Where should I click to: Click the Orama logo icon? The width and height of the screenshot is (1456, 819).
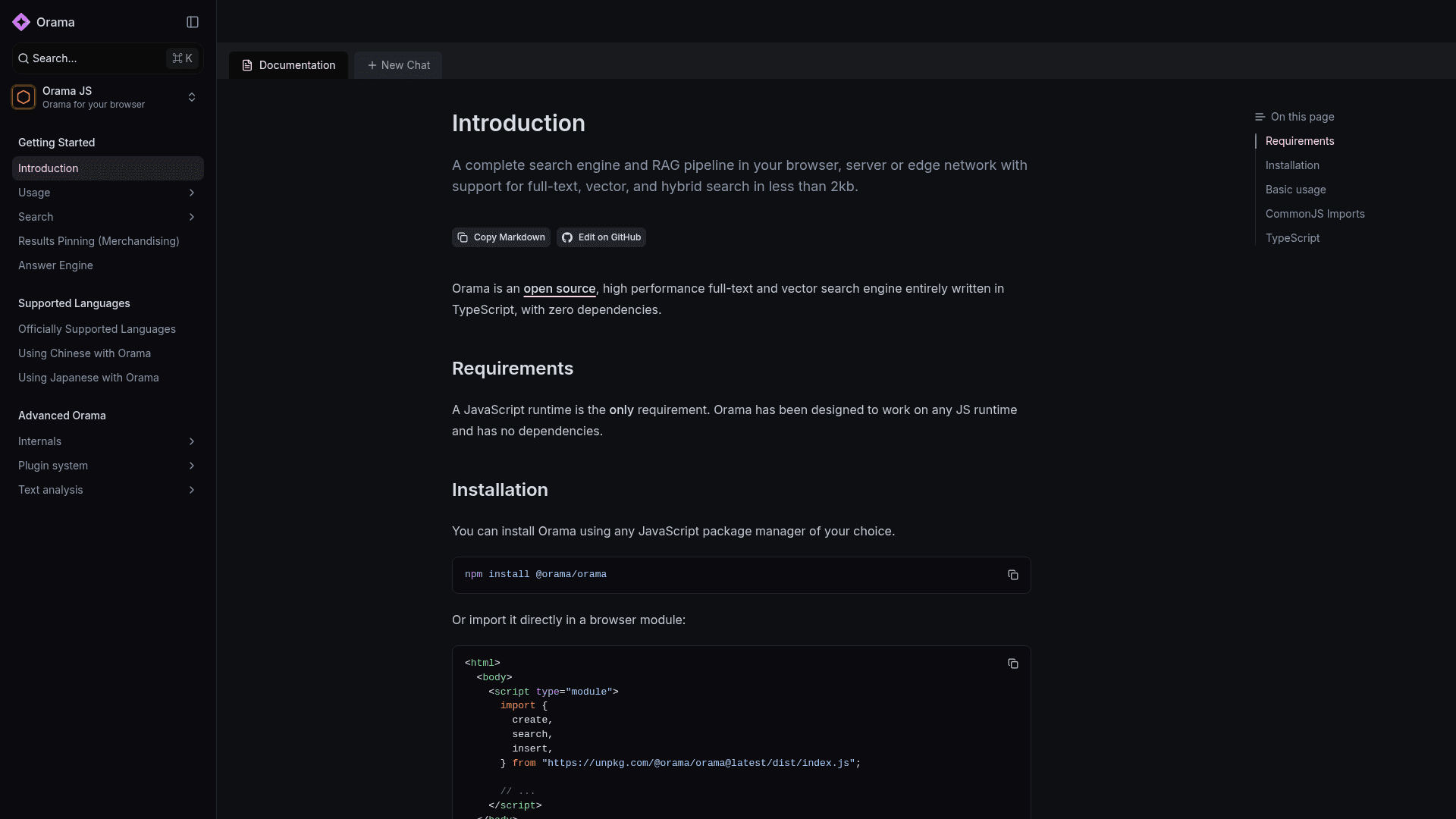(x=21, y=22)
